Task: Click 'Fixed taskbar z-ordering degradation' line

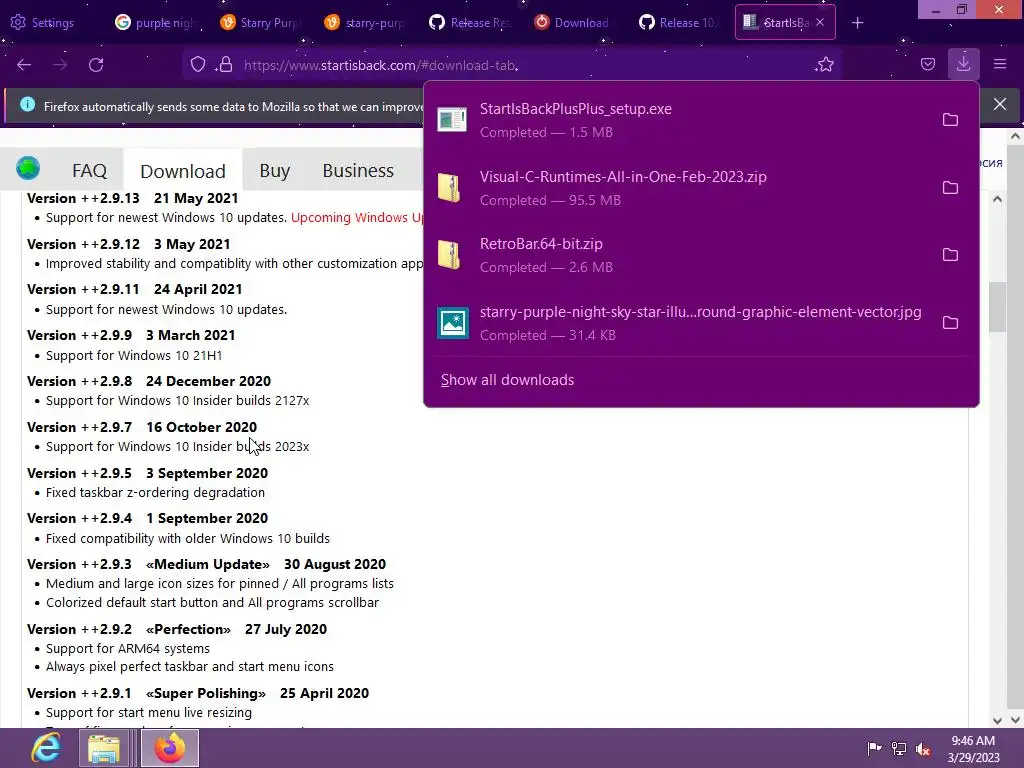Action: coord(155,492)
